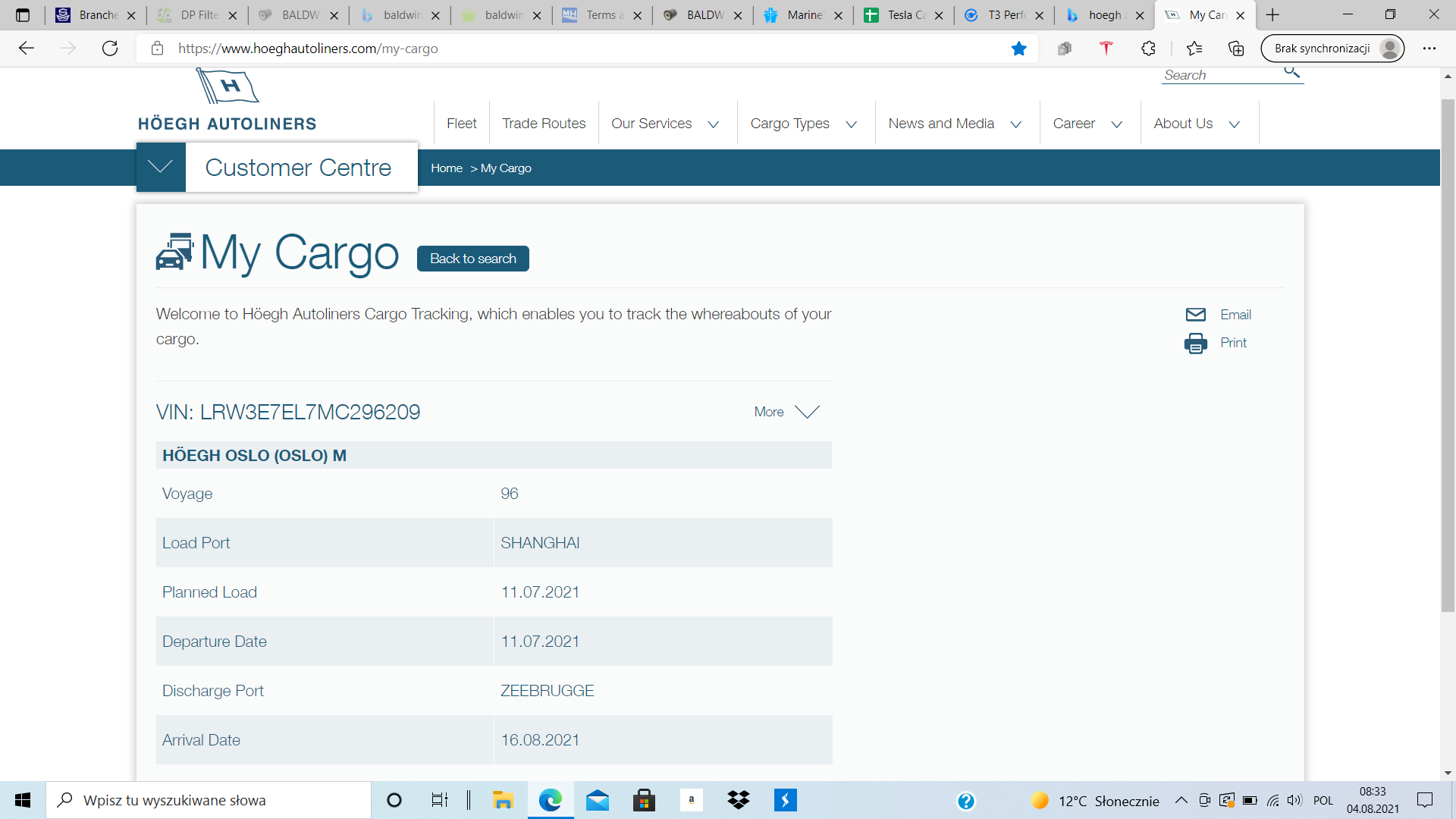Screen dimensions: 1456x819
Task: Switch to the Marine browser tab
Action: tap(802, 15)
